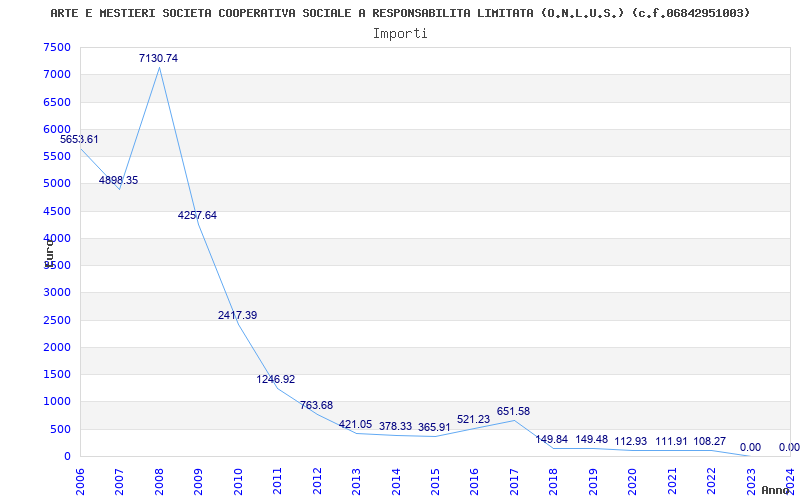
Task: Click the 2023 year on x-axis
Action: 751,481
